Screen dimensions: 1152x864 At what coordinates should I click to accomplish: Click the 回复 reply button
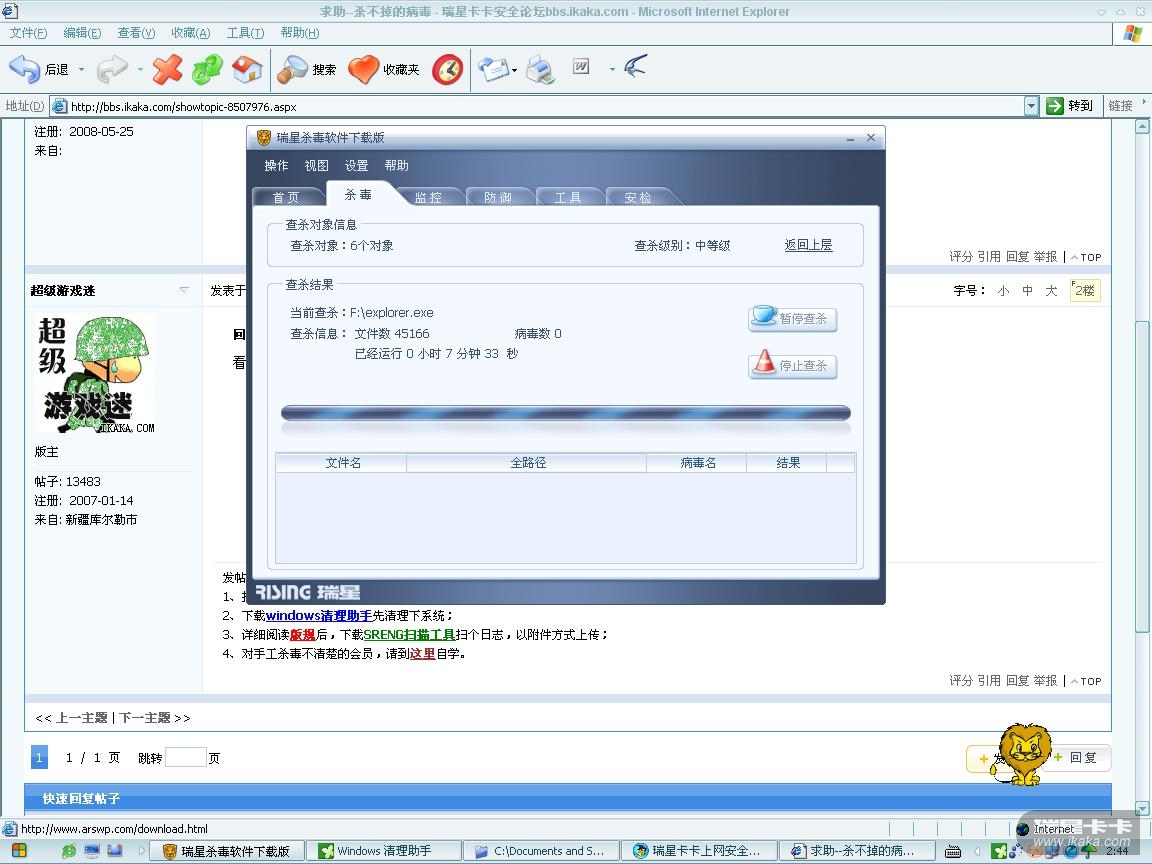click(x=1079, y=757)
